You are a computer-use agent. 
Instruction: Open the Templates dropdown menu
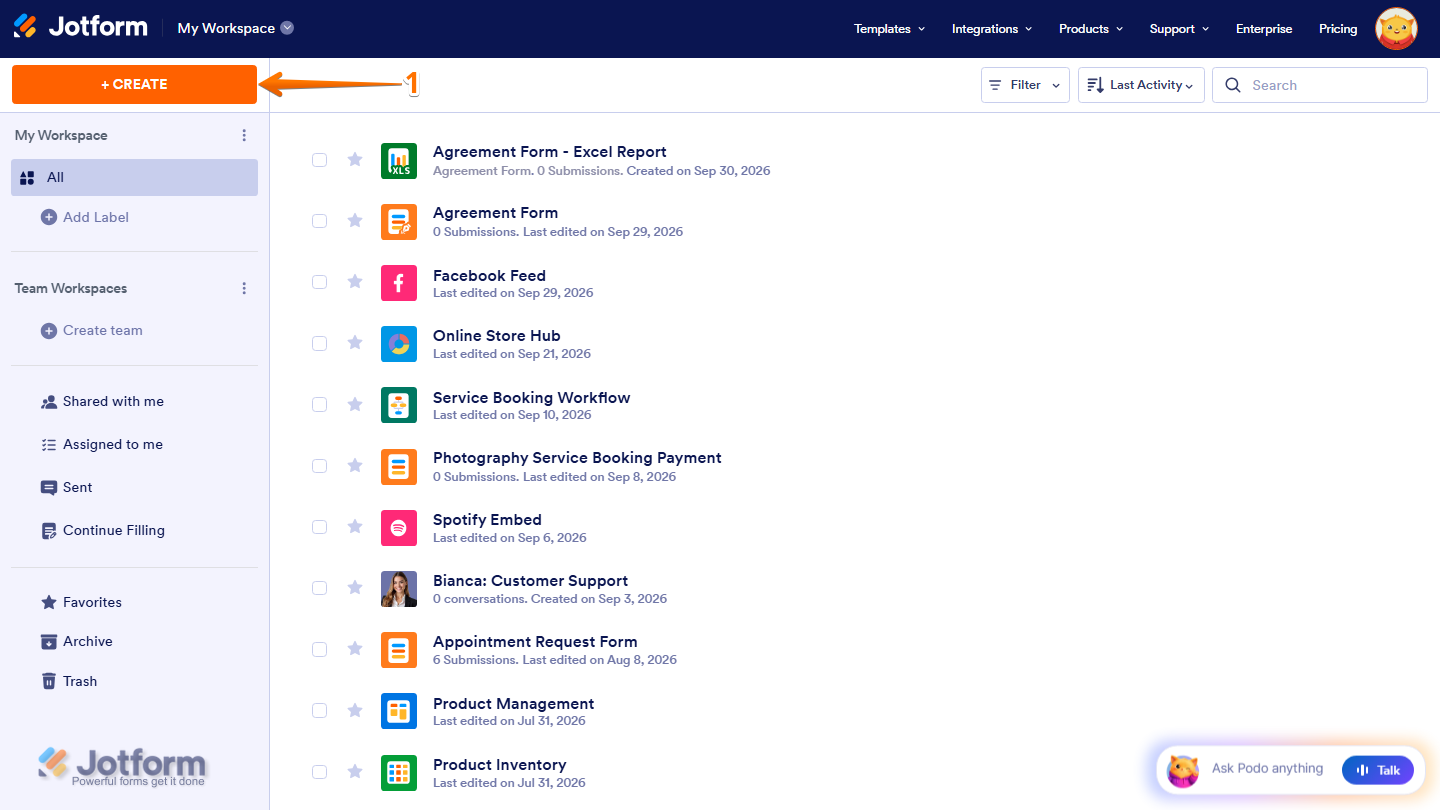[x=889, y=29]
